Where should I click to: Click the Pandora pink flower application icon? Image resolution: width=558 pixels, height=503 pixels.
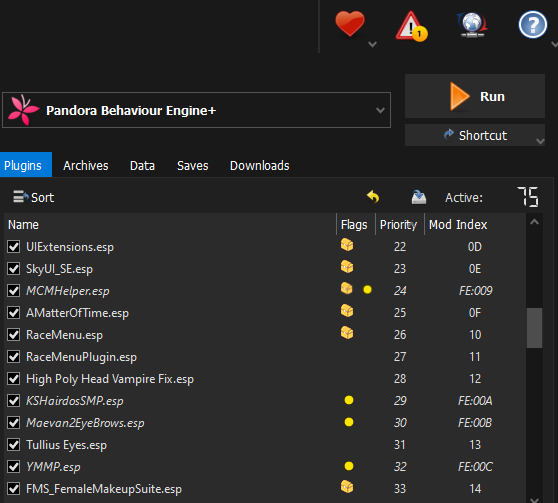pyautogui.click(x=23, y=110)
